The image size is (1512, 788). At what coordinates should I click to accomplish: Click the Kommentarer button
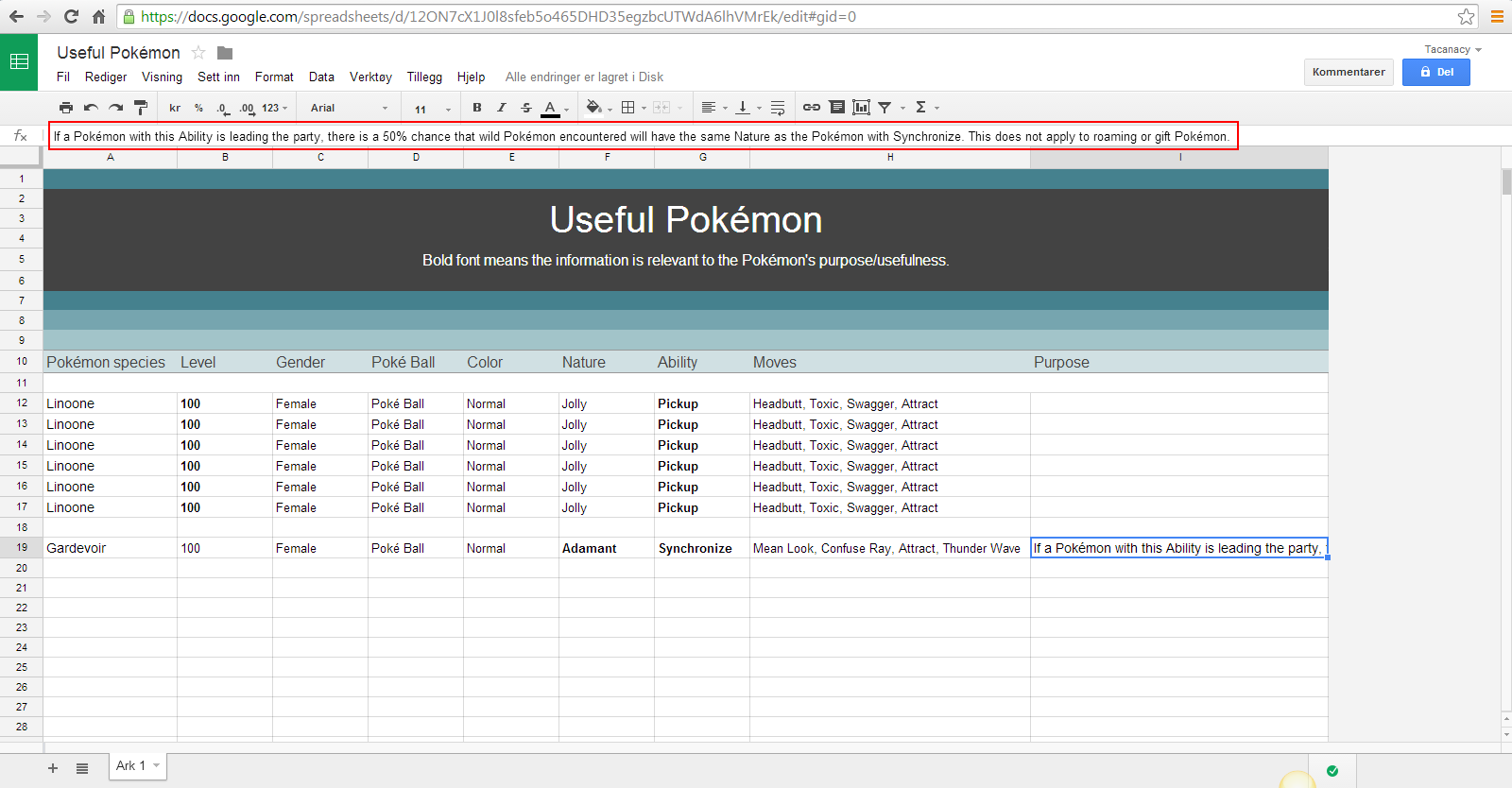[1349, 72]
